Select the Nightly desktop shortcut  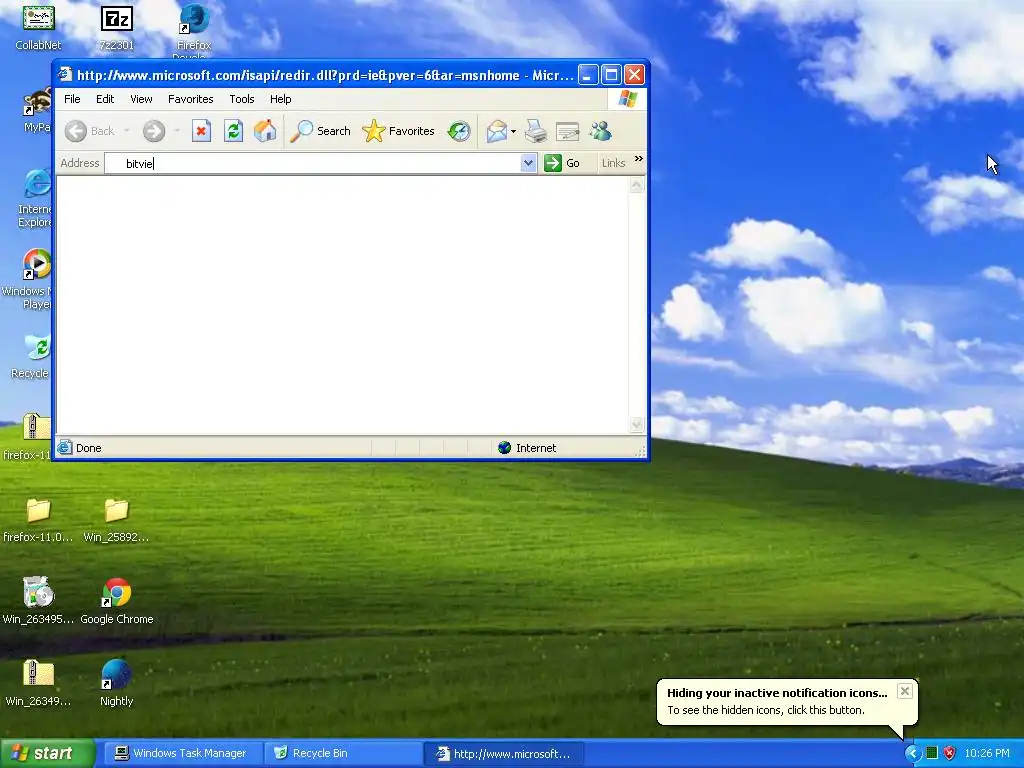[x=116, y=683]
